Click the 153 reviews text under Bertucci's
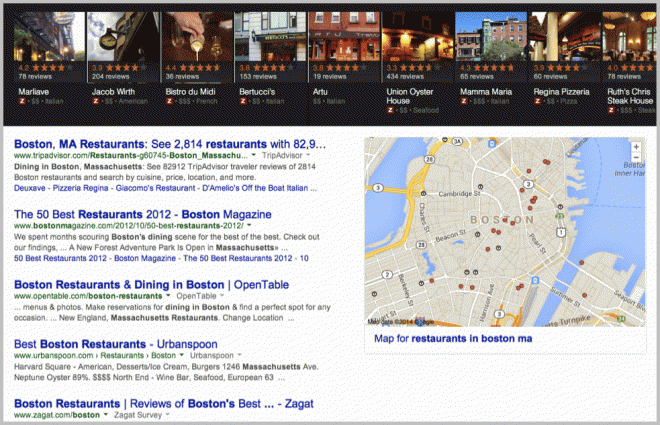Image resolution: width=660 pixels, height=425 pixels. coord(258,77)
